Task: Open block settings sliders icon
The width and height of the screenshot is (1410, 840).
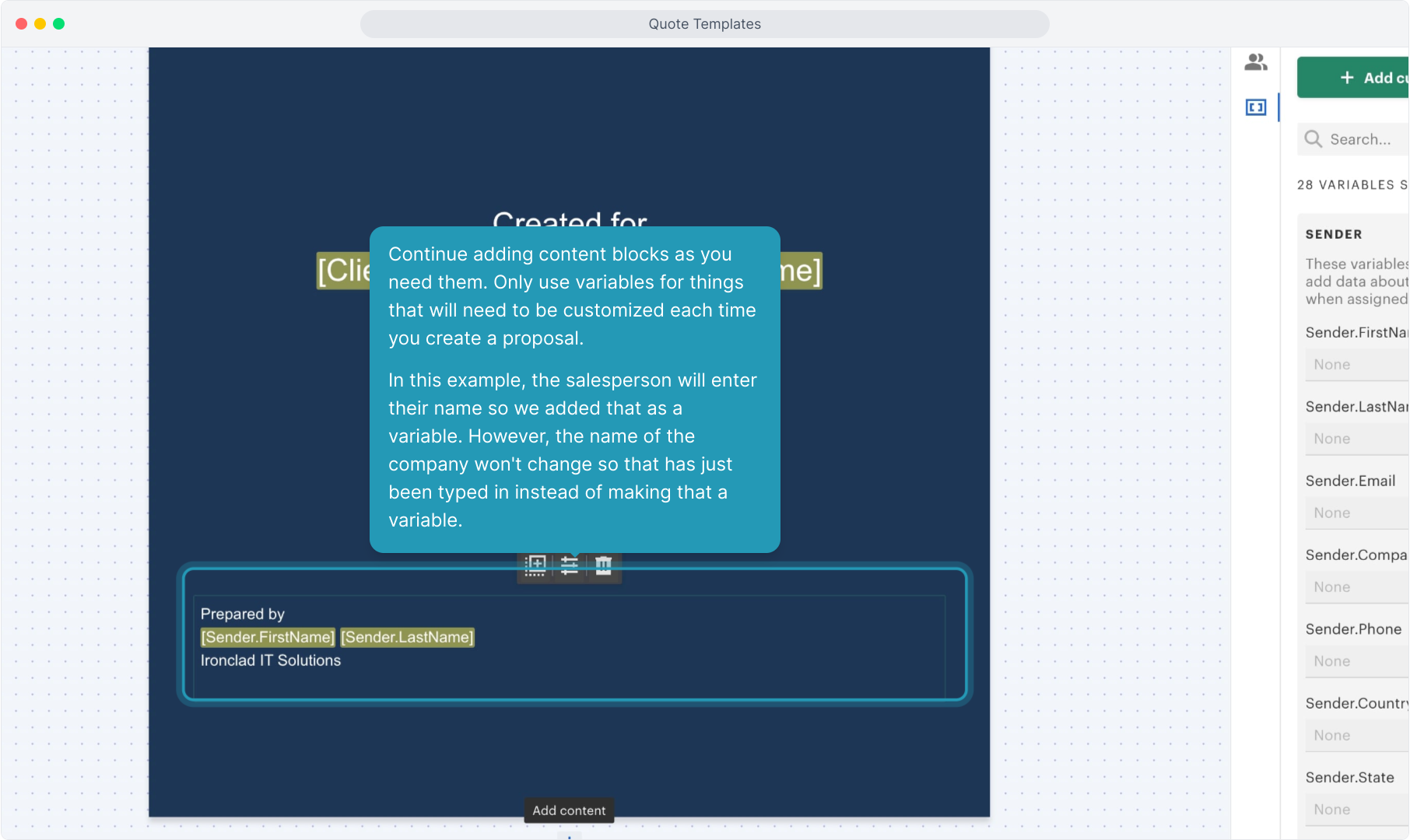Action: tap(570, 565)
